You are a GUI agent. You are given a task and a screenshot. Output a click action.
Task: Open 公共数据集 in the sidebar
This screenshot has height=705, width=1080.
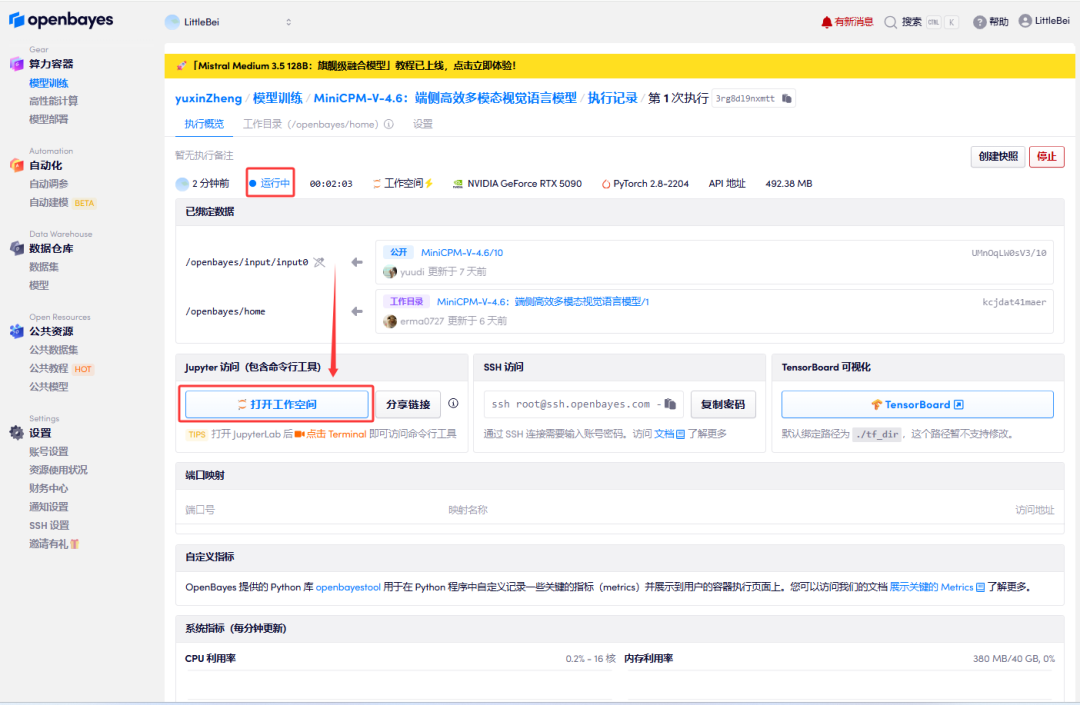click(54, 350)
